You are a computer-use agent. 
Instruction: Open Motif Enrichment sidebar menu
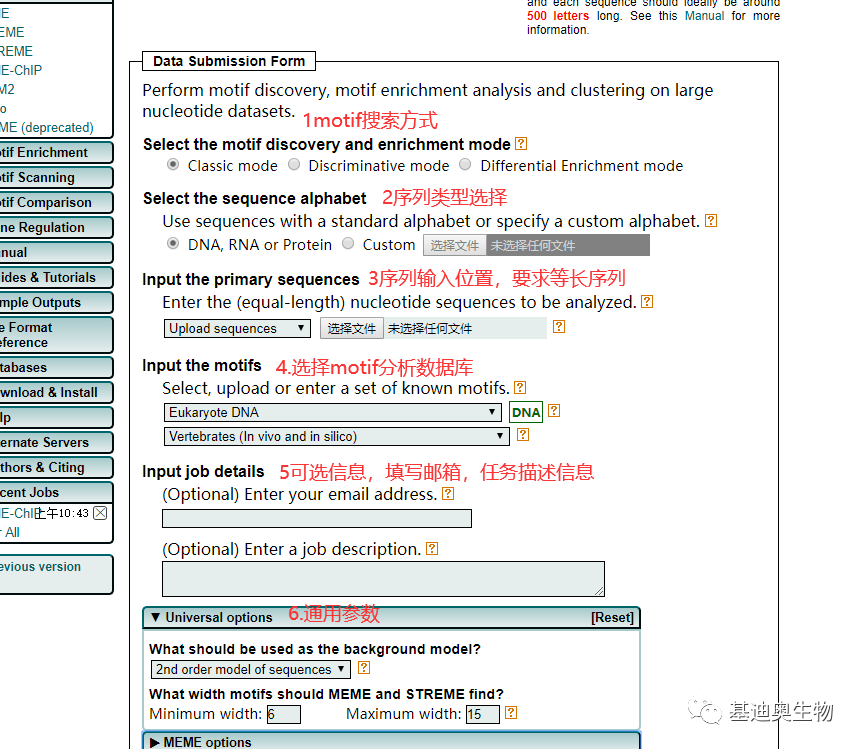55,153
